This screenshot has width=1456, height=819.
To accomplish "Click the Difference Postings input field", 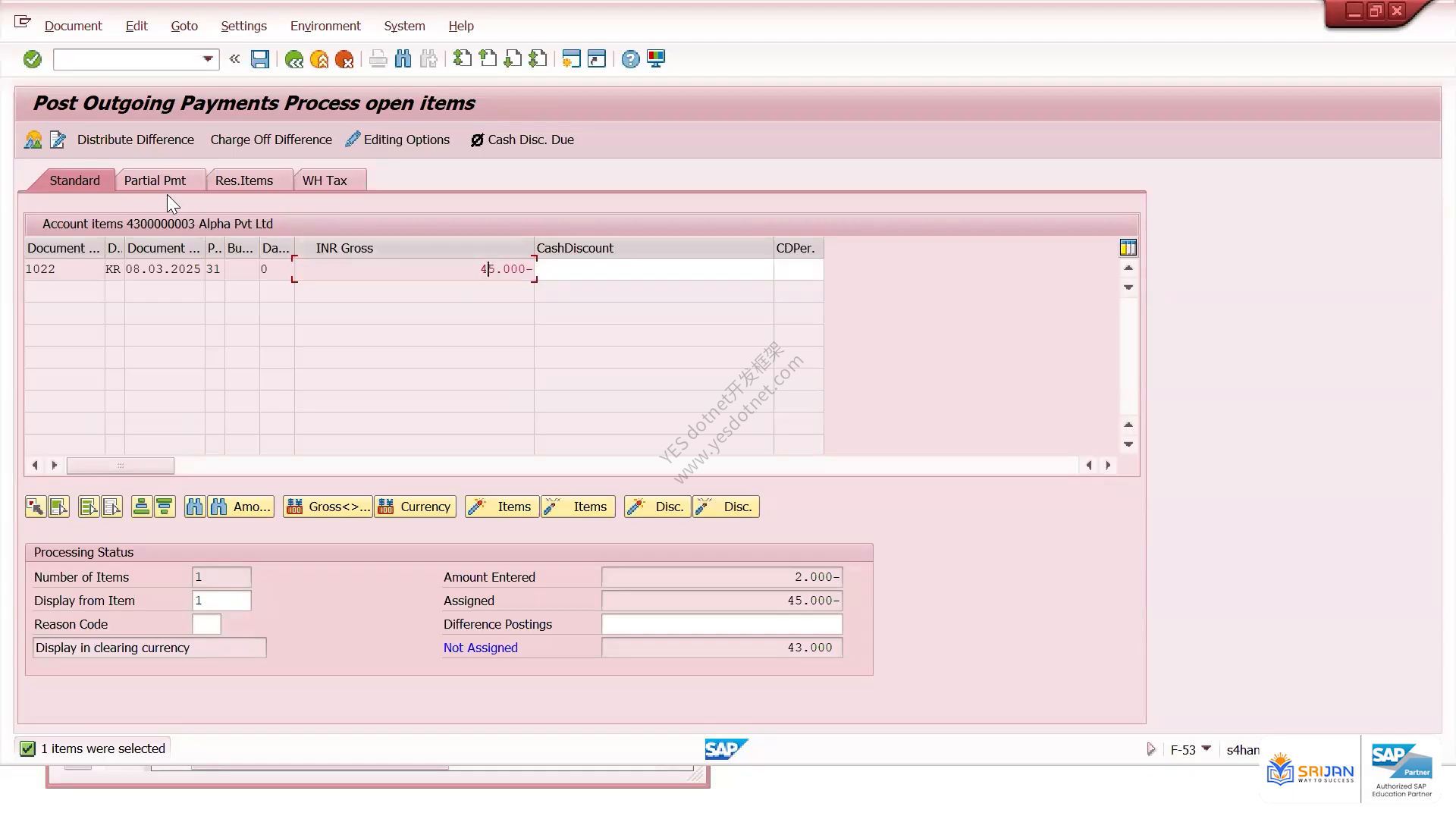I will (722, 624).
